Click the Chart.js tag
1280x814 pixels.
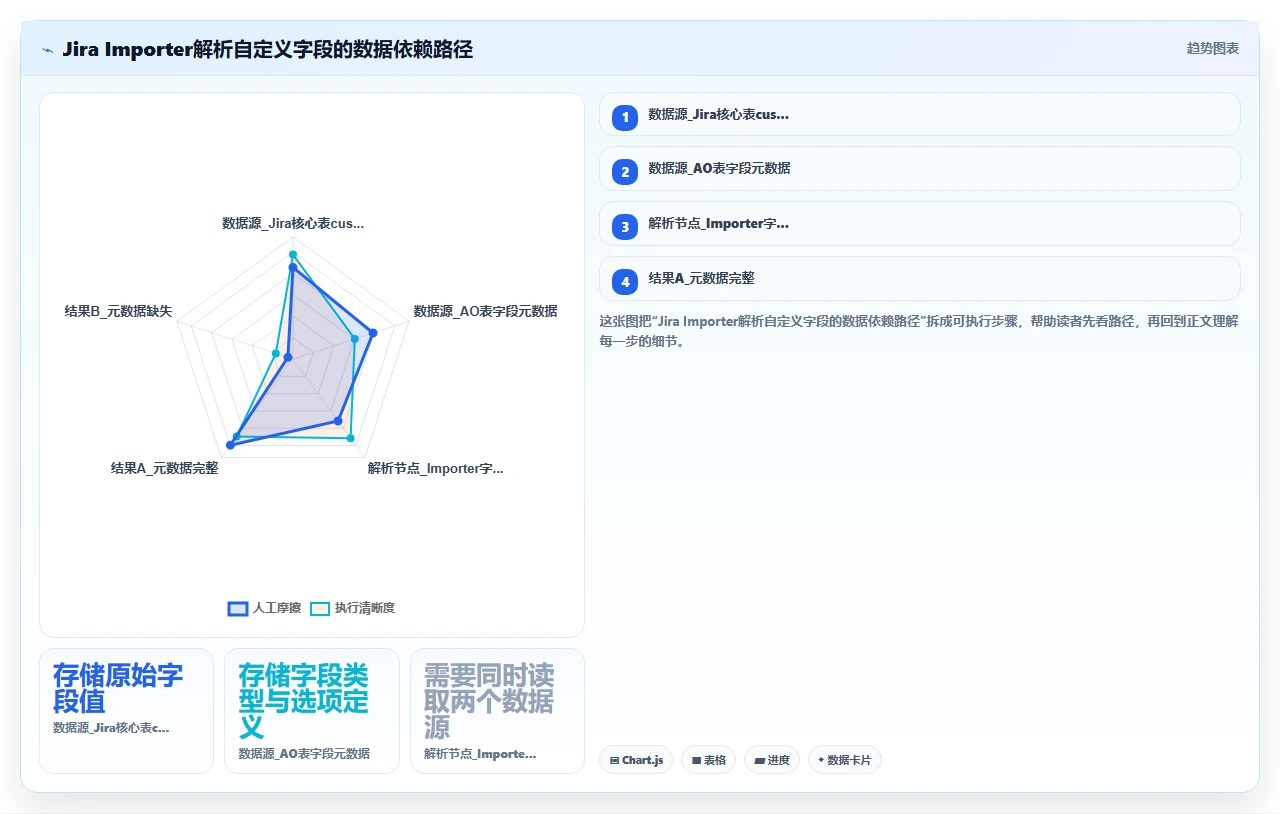click(x=636, y=760)
